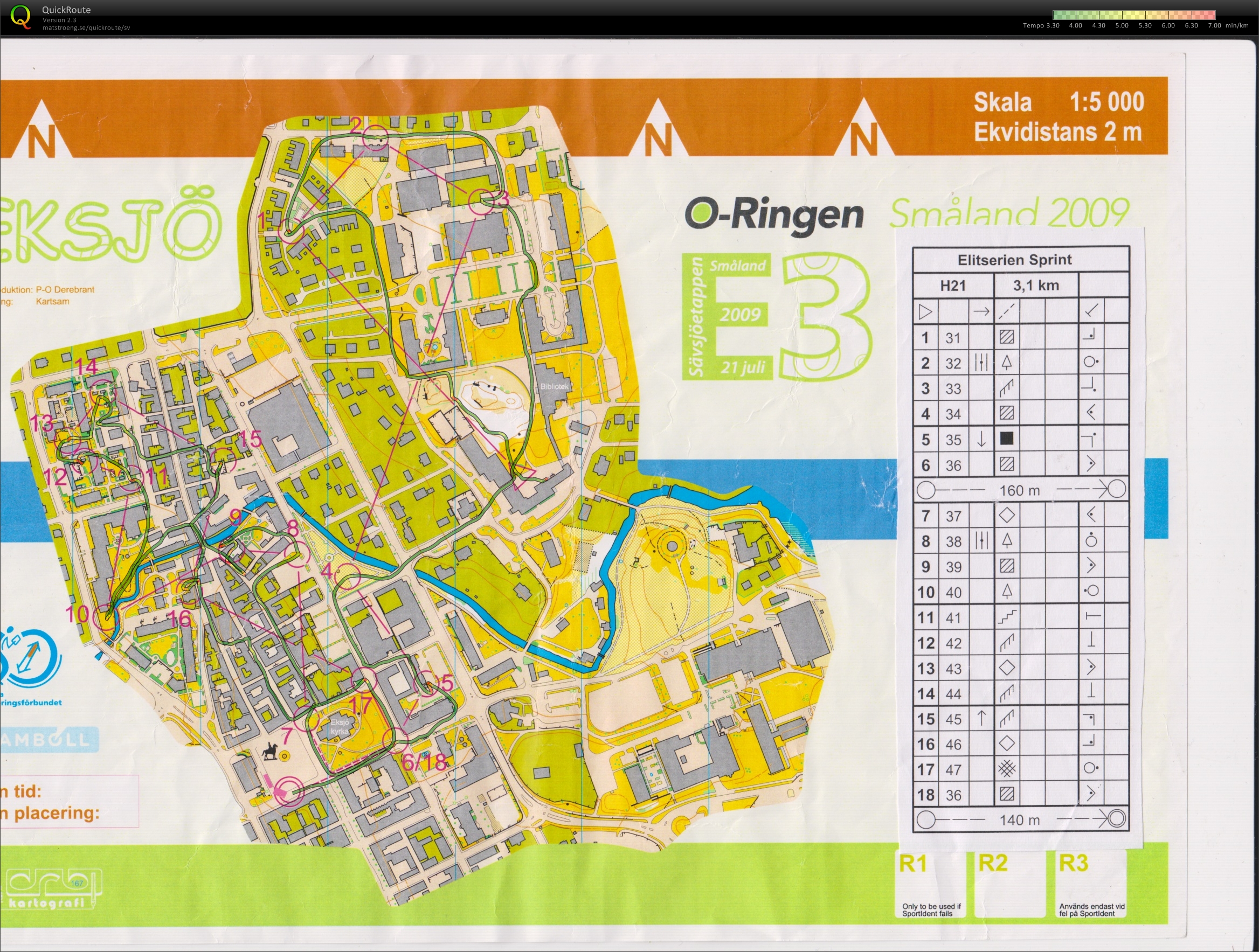The width and height of the screenshot is (1259, 952).
Task: Click the tempo color scale bar
Action: [1134, 15]
